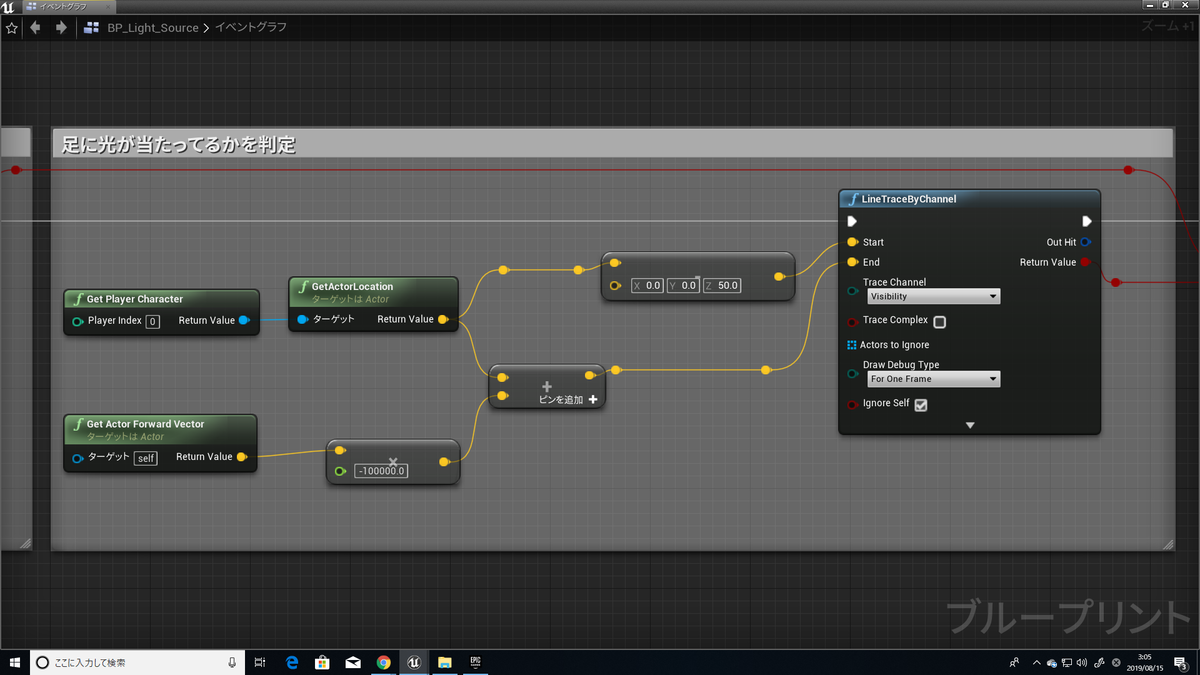Open File Explorer from the taskbar
Screen dimensions: 1200x675
pyautogui.click(x=444, y=662)
